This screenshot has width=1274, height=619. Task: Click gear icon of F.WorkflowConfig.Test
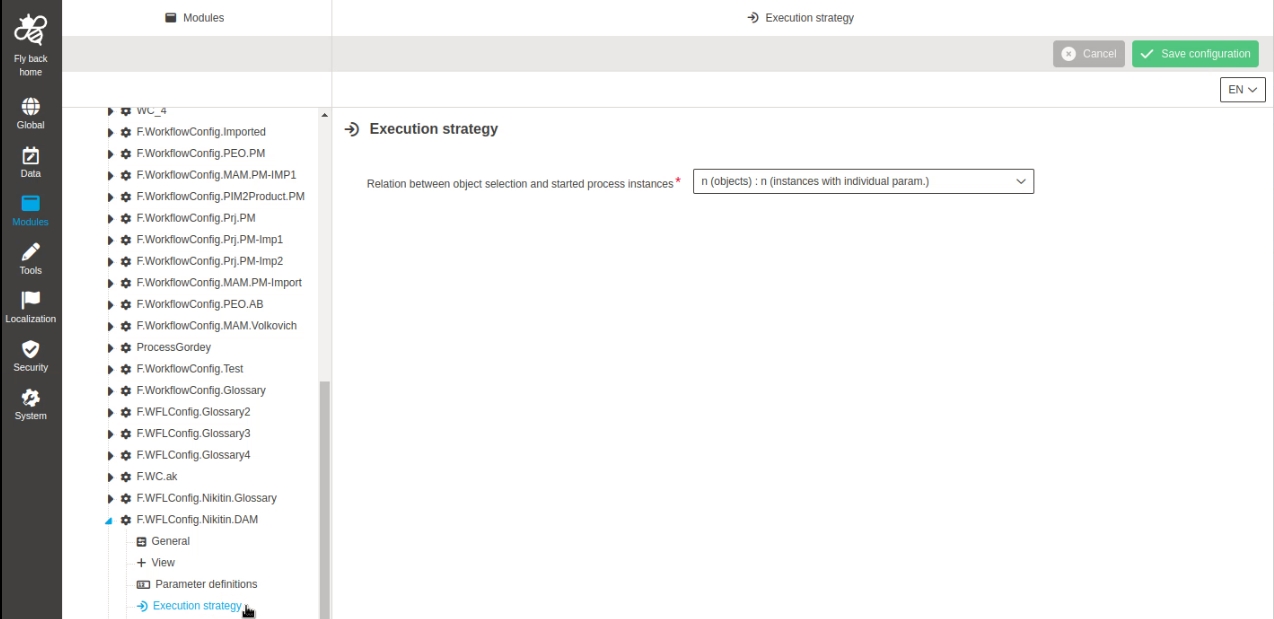pos(126,369)
